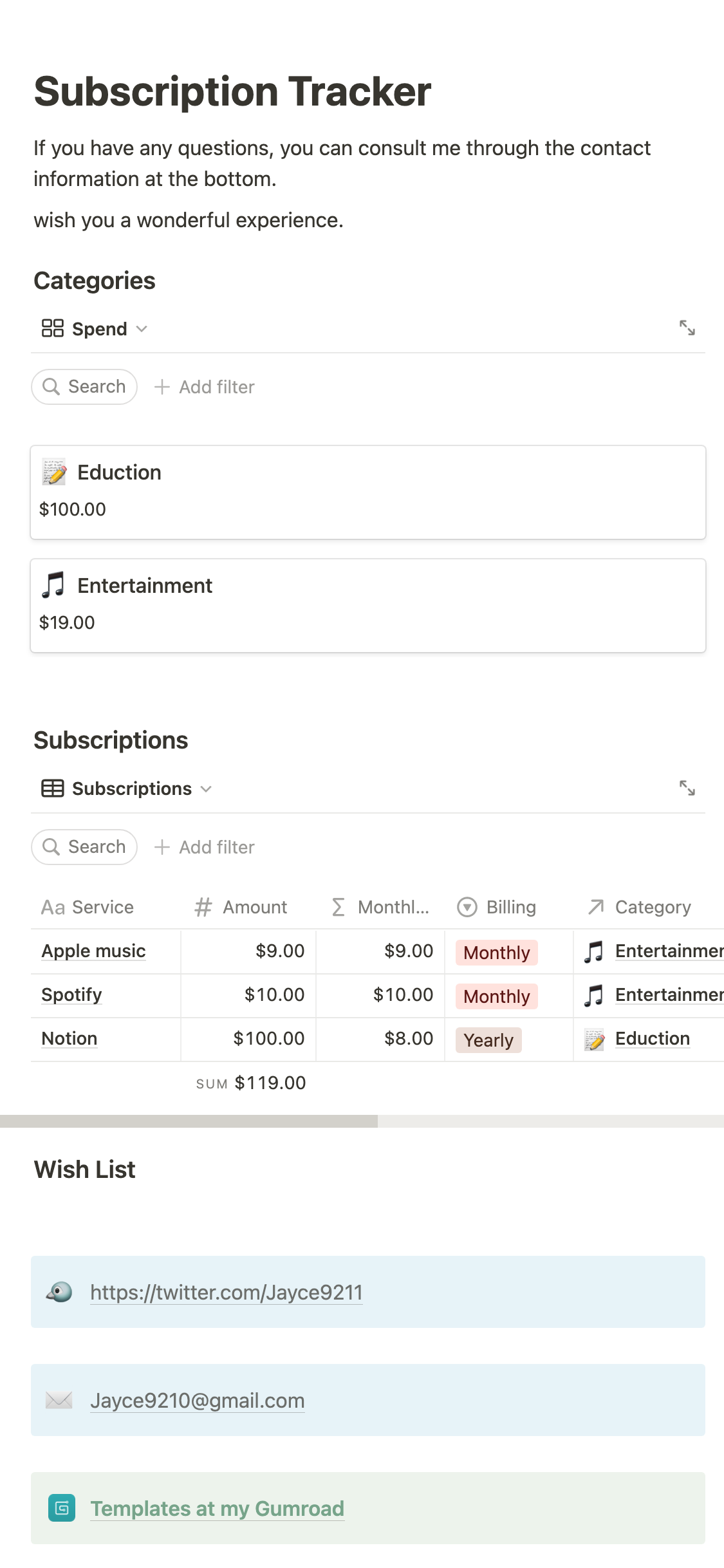Open the Apple music subscription page
The width and height of the screenshot is (724, 1568).
(x=93, y=951)
